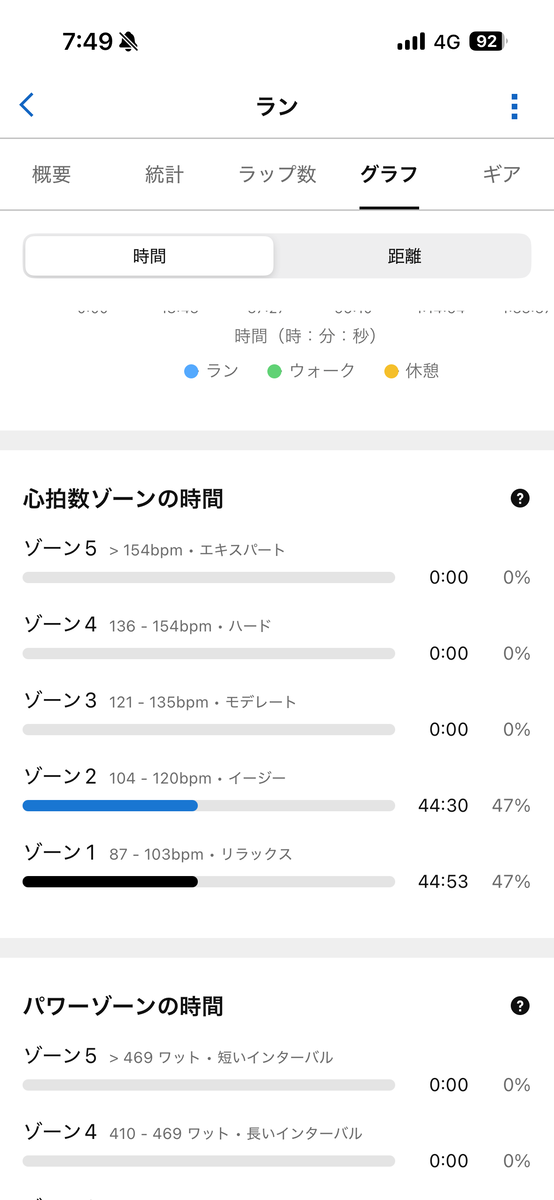The image size is (554, 1200).
Task: Select the ギア tab
Action: (501, 174)
